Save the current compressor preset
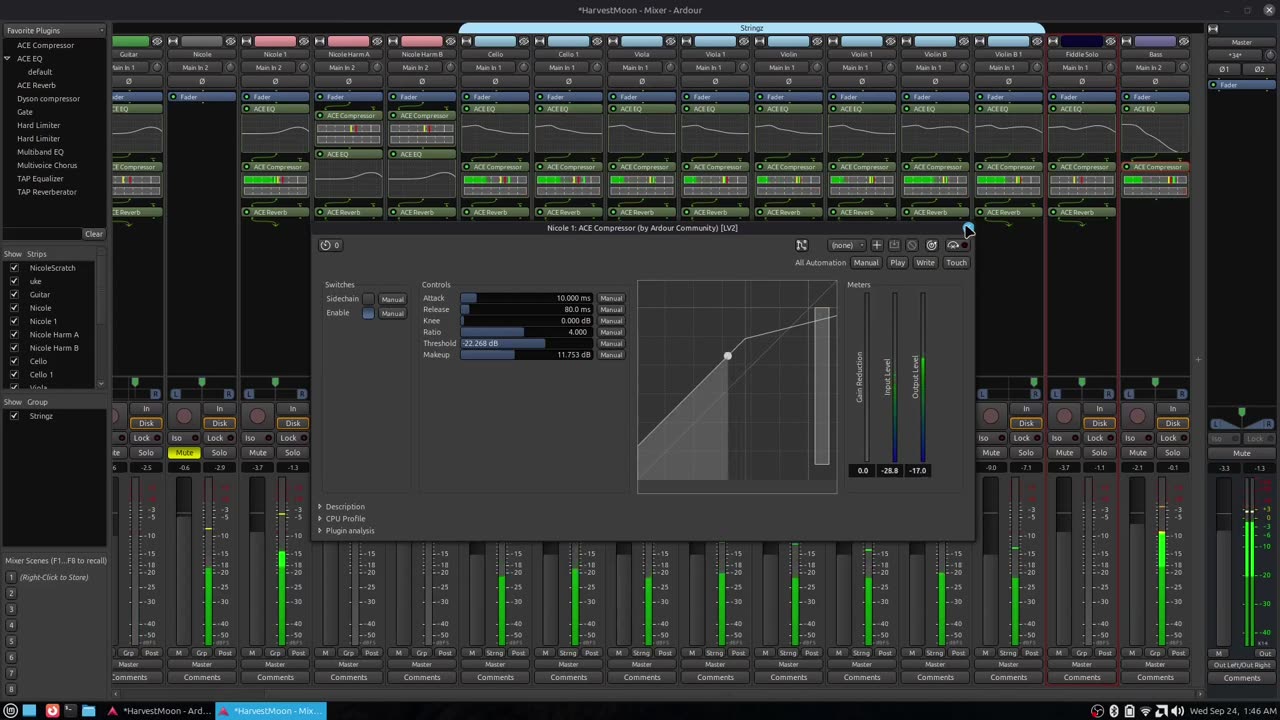 tap(894, 245)
